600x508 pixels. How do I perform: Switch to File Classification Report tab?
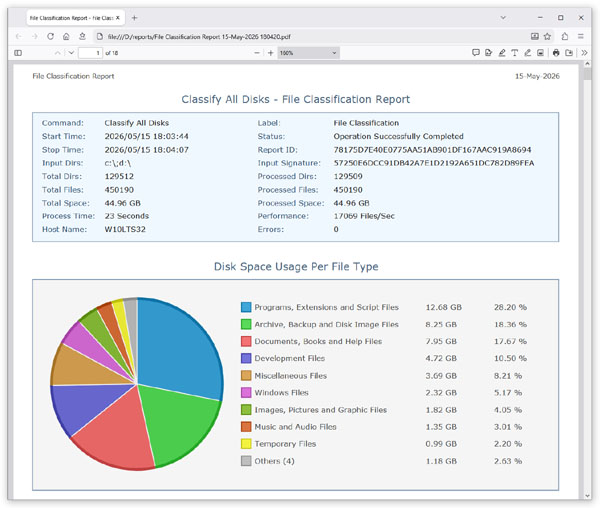click(x=75, y=18)
